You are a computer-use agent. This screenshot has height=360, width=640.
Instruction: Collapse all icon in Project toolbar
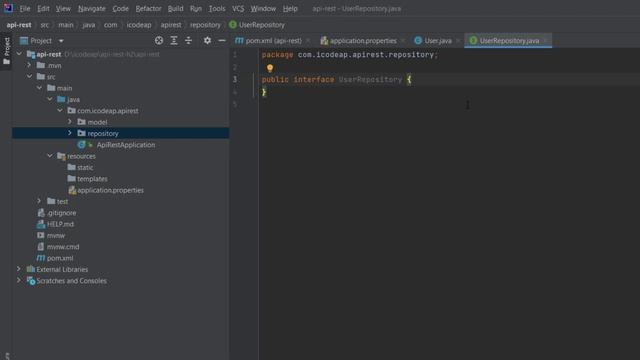pyautogui.click(x=189, y=40)
